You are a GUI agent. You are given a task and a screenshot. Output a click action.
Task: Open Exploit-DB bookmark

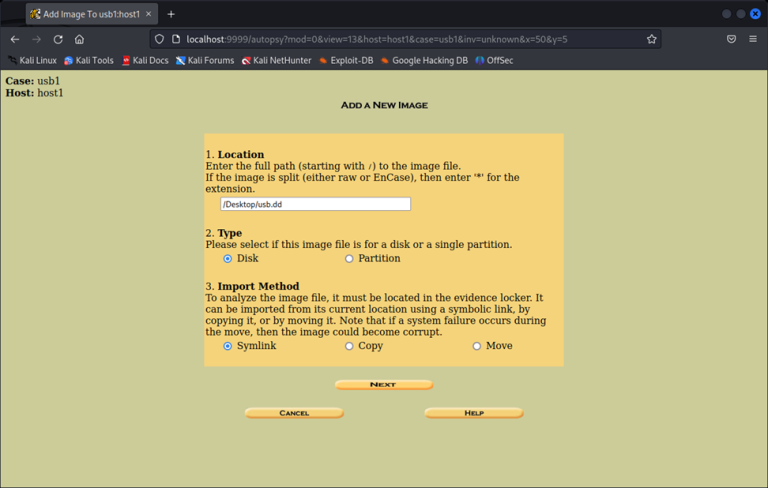(x=346, y=60)
